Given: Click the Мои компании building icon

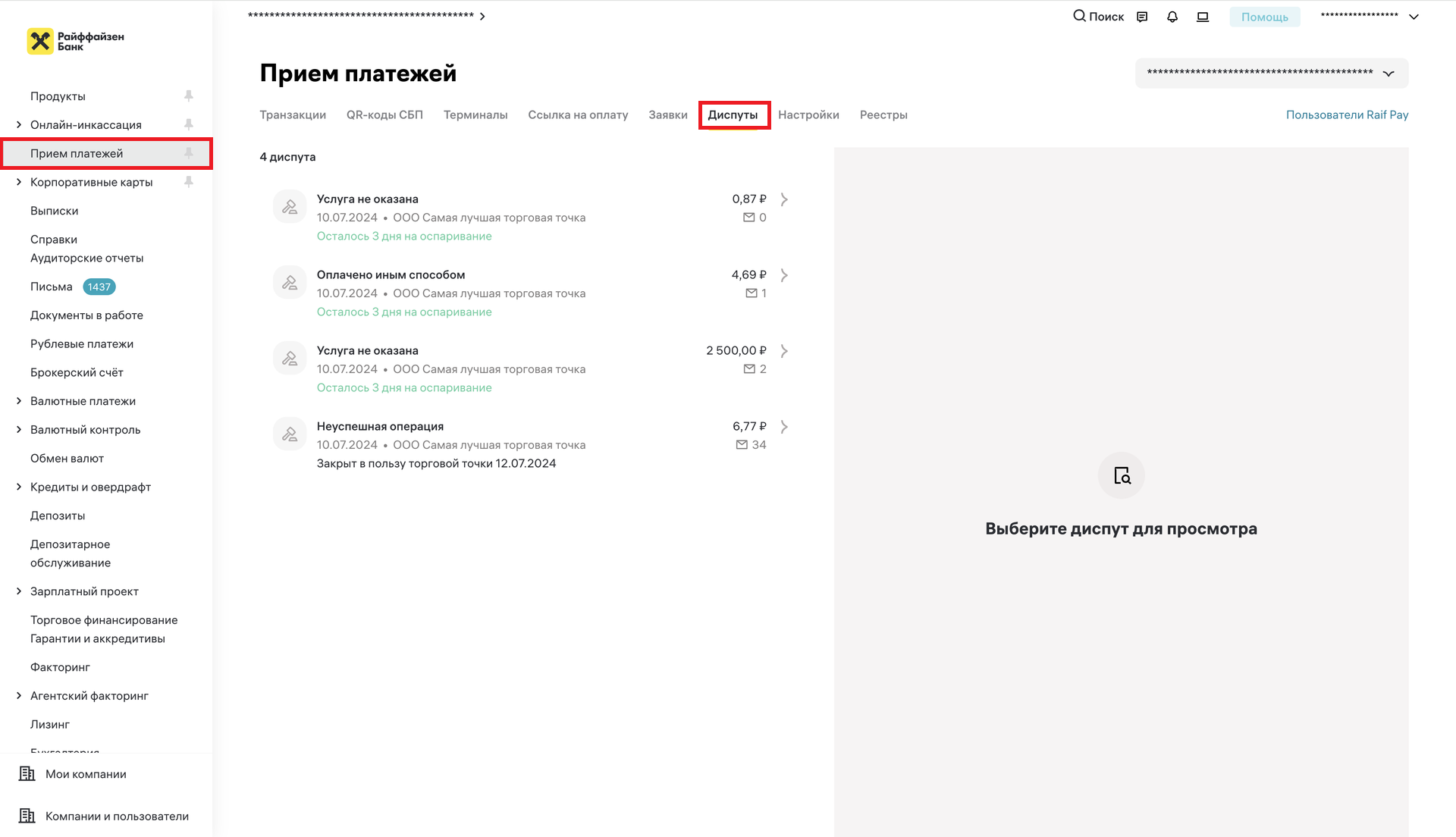Looking at the screenshot, I should (x=27, y=773).
